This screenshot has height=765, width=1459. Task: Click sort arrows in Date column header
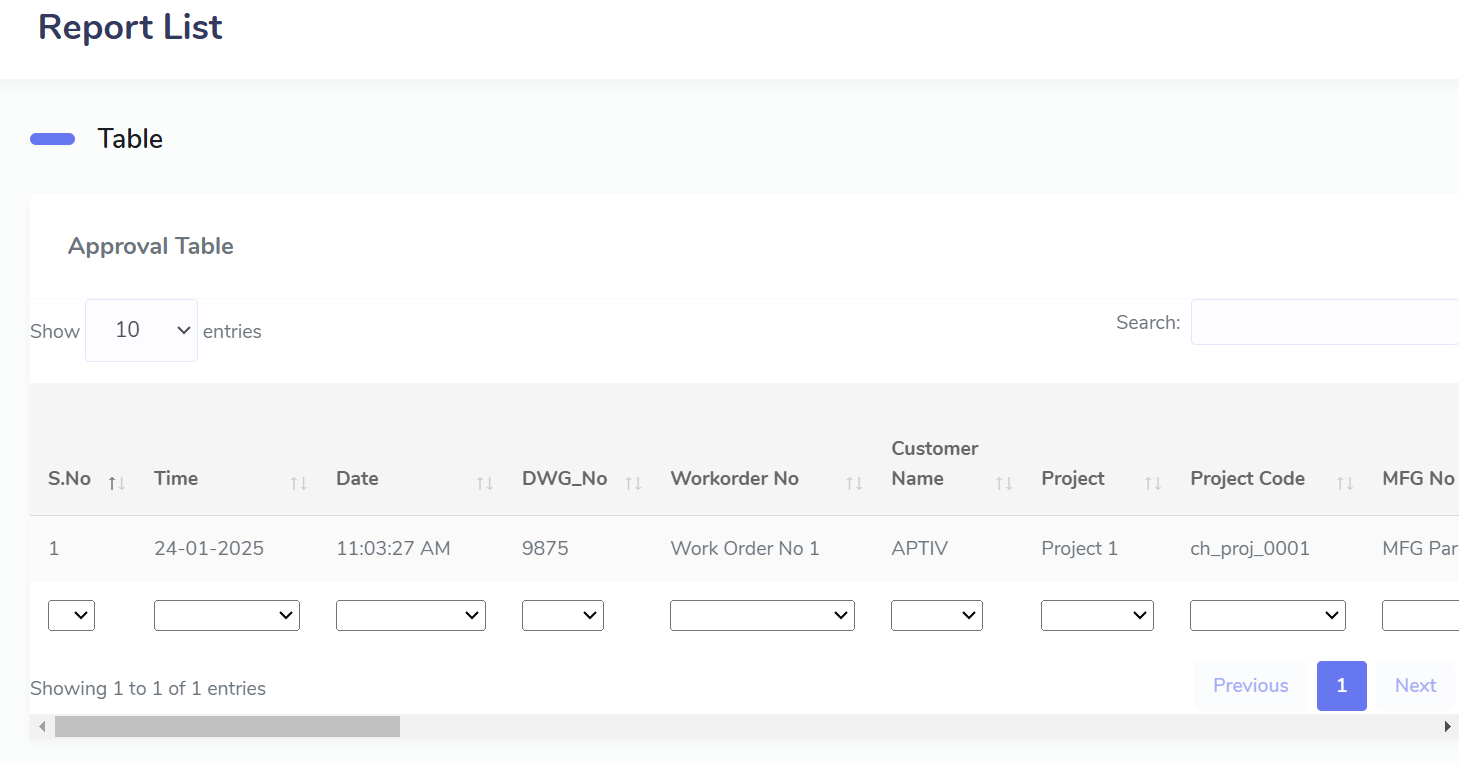tap(484, 483)
